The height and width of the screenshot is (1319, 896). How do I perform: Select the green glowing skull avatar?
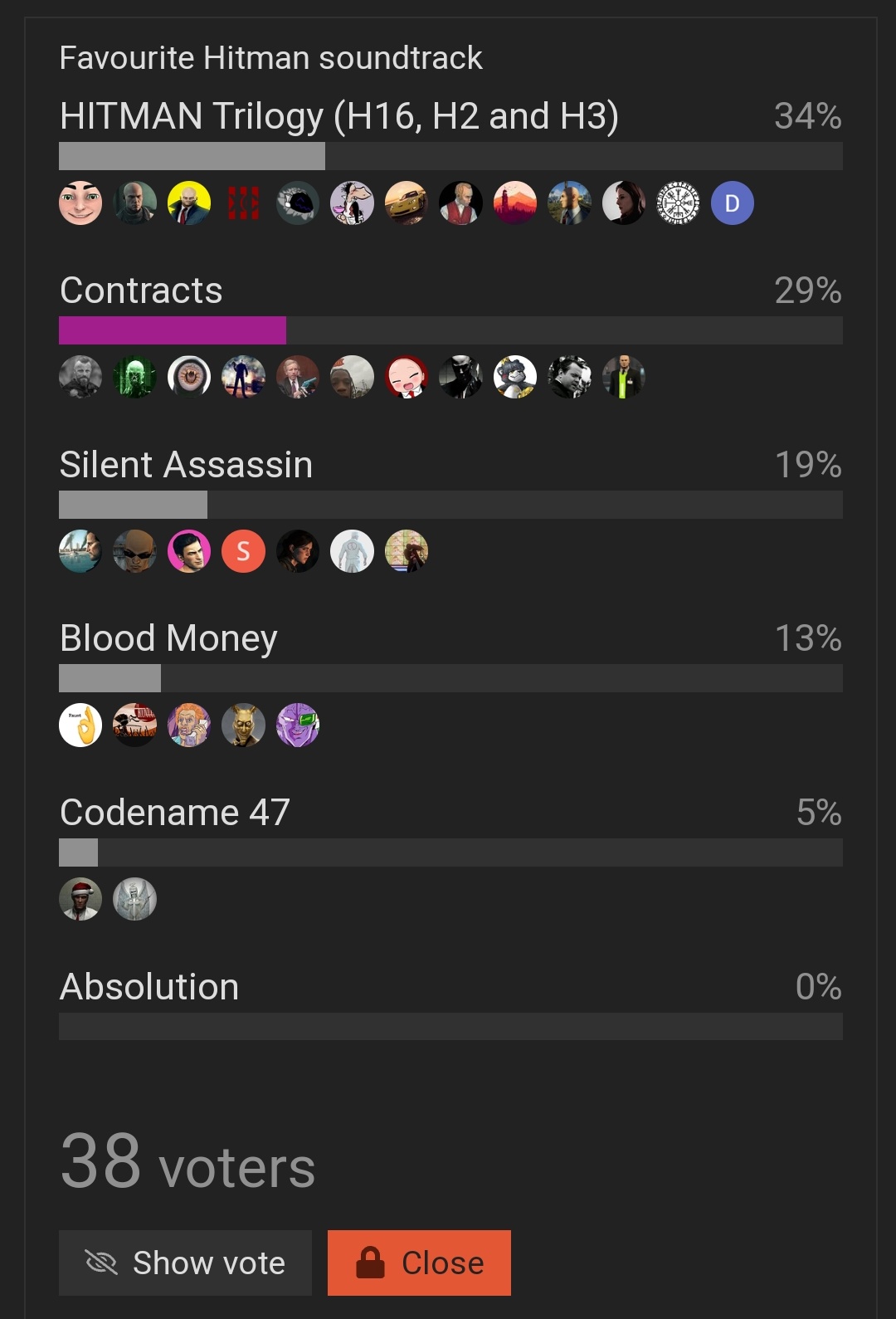click(x=134, y=377)
